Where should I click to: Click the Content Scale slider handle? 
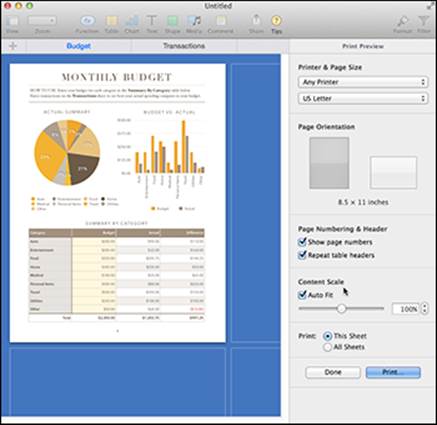click(341, 308)
